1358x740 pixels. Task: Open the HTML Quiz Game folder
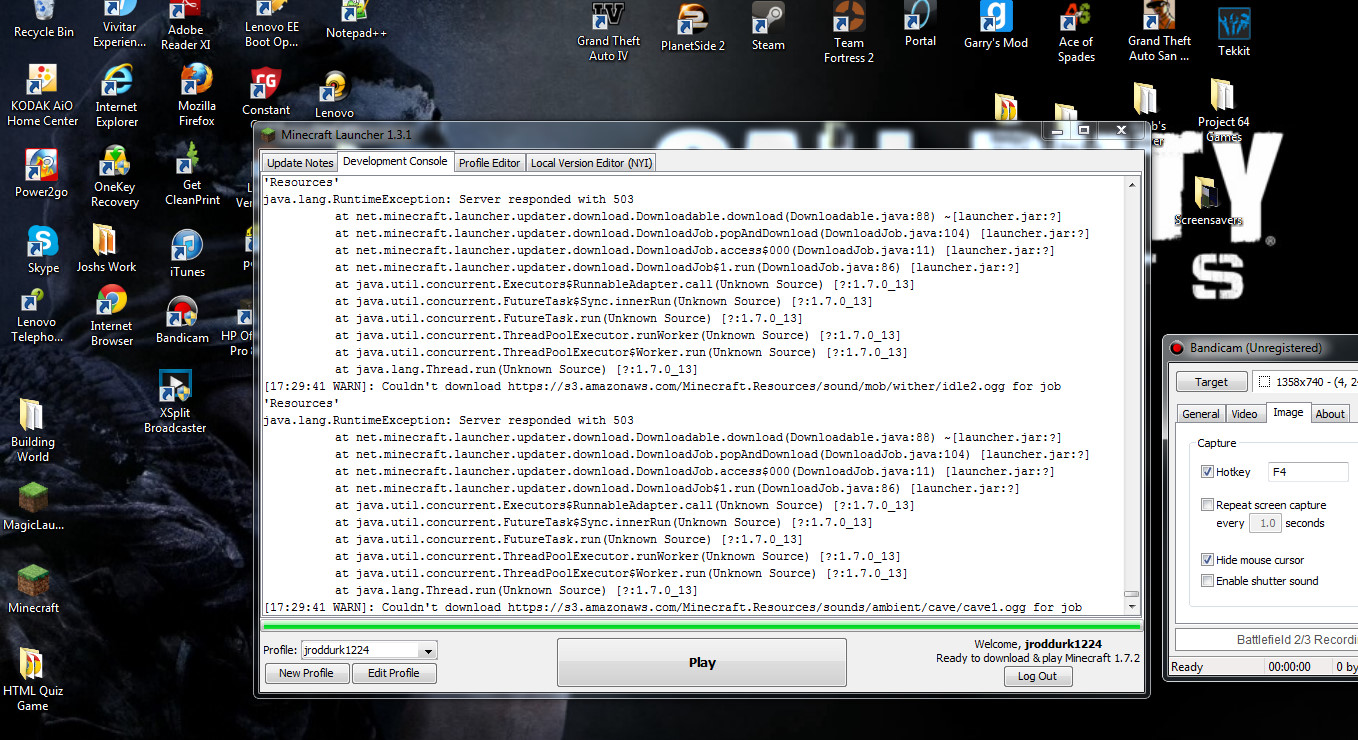point(32,680)
